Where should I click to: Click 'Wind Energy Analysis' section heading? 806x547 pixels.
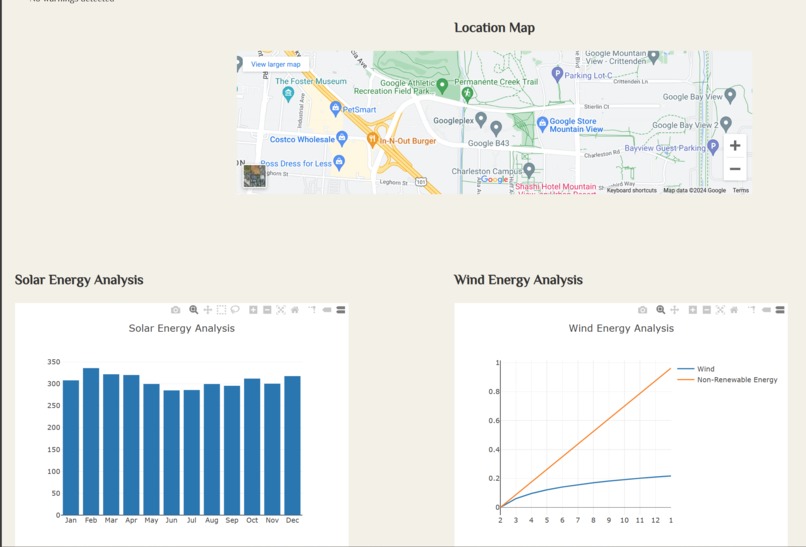click(518, 280)
